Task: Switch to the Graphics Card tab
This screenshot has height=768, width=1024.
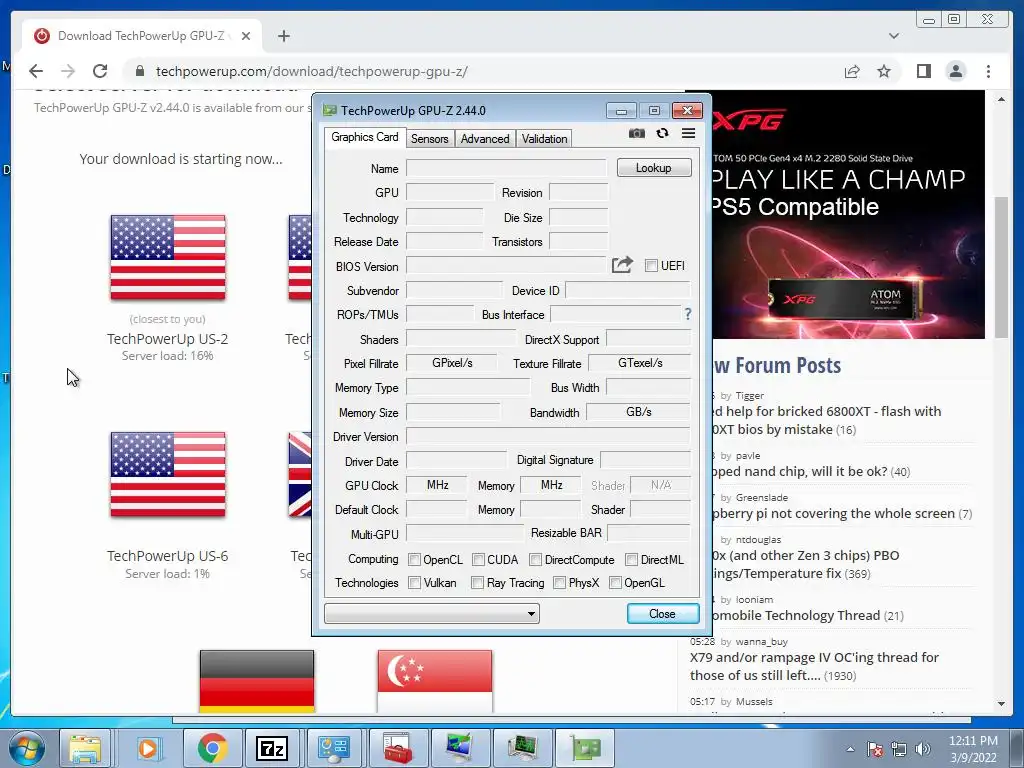Action: [364, 137]
